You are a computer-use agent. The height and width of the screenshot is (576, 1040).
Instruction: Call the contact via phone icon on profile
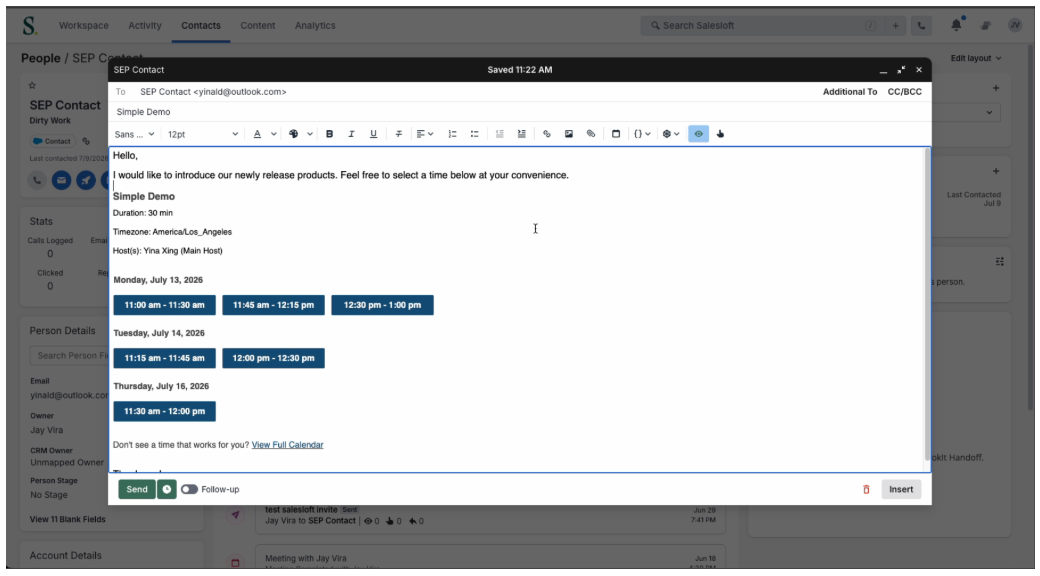click(37, 180)
